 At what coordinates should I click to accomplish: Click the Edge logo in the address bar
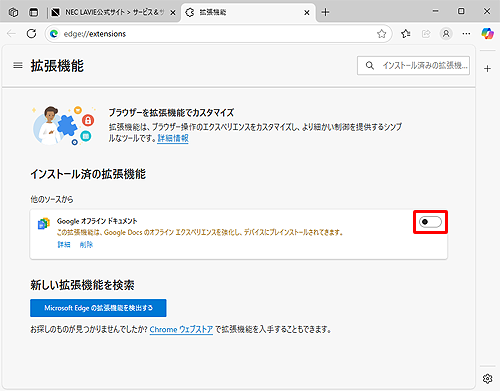(x=54, y=34)
